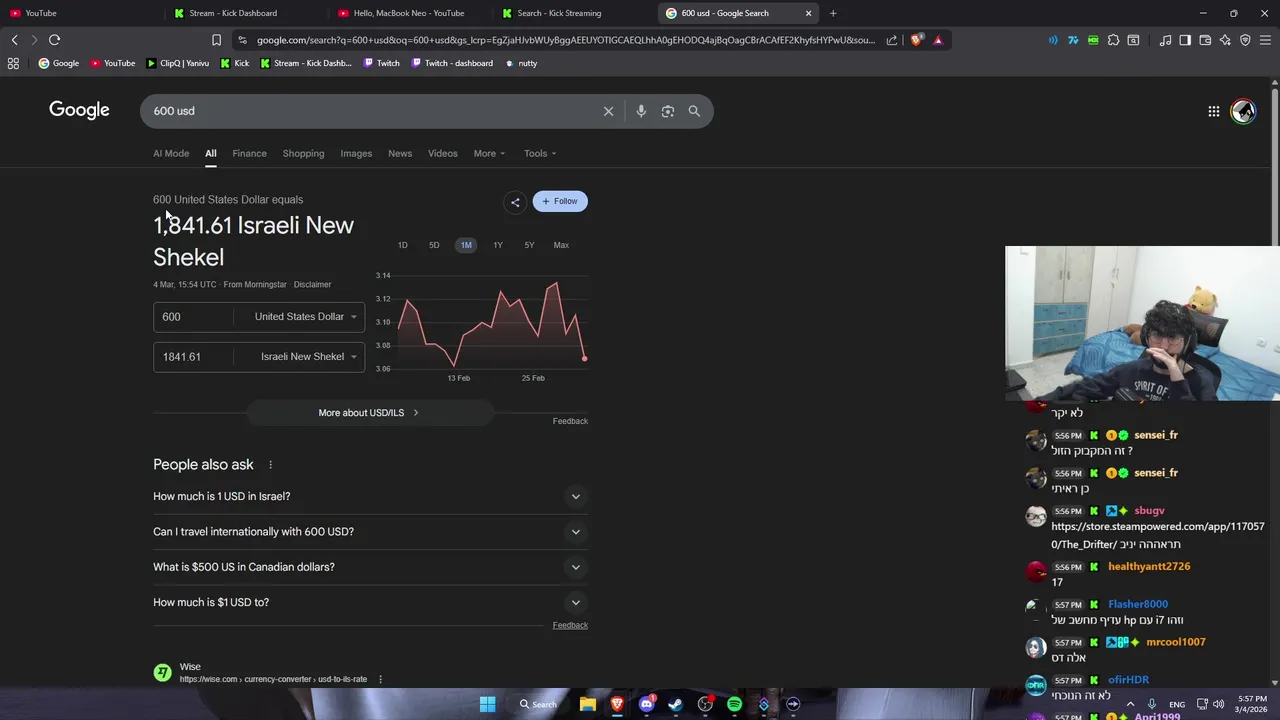Screen dimensions: 1280x720
Task: Open the browser Extensions puzzle icon
Action: 1113,40
